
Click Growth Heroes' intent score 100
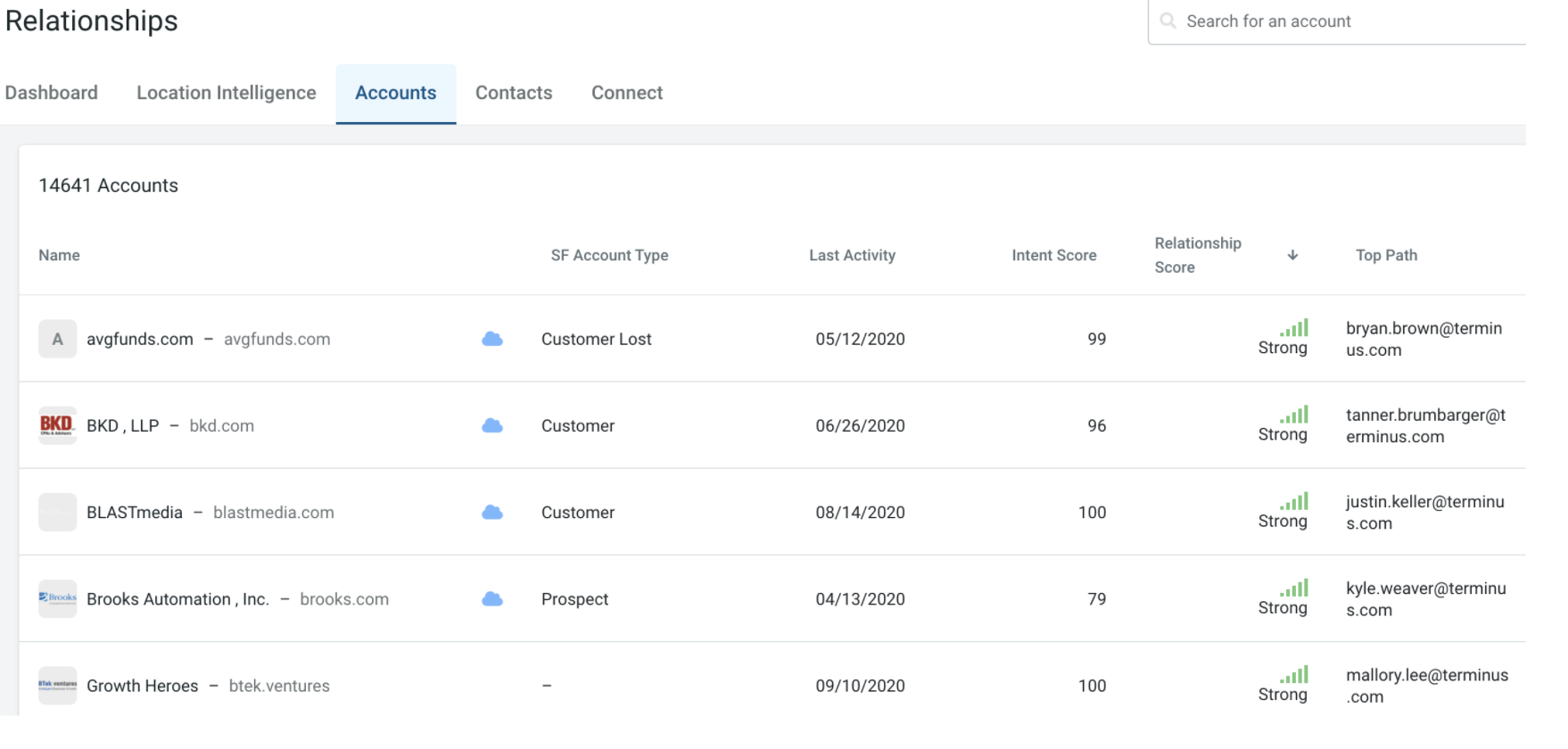pyautogui.click(x=1093, y=685)
